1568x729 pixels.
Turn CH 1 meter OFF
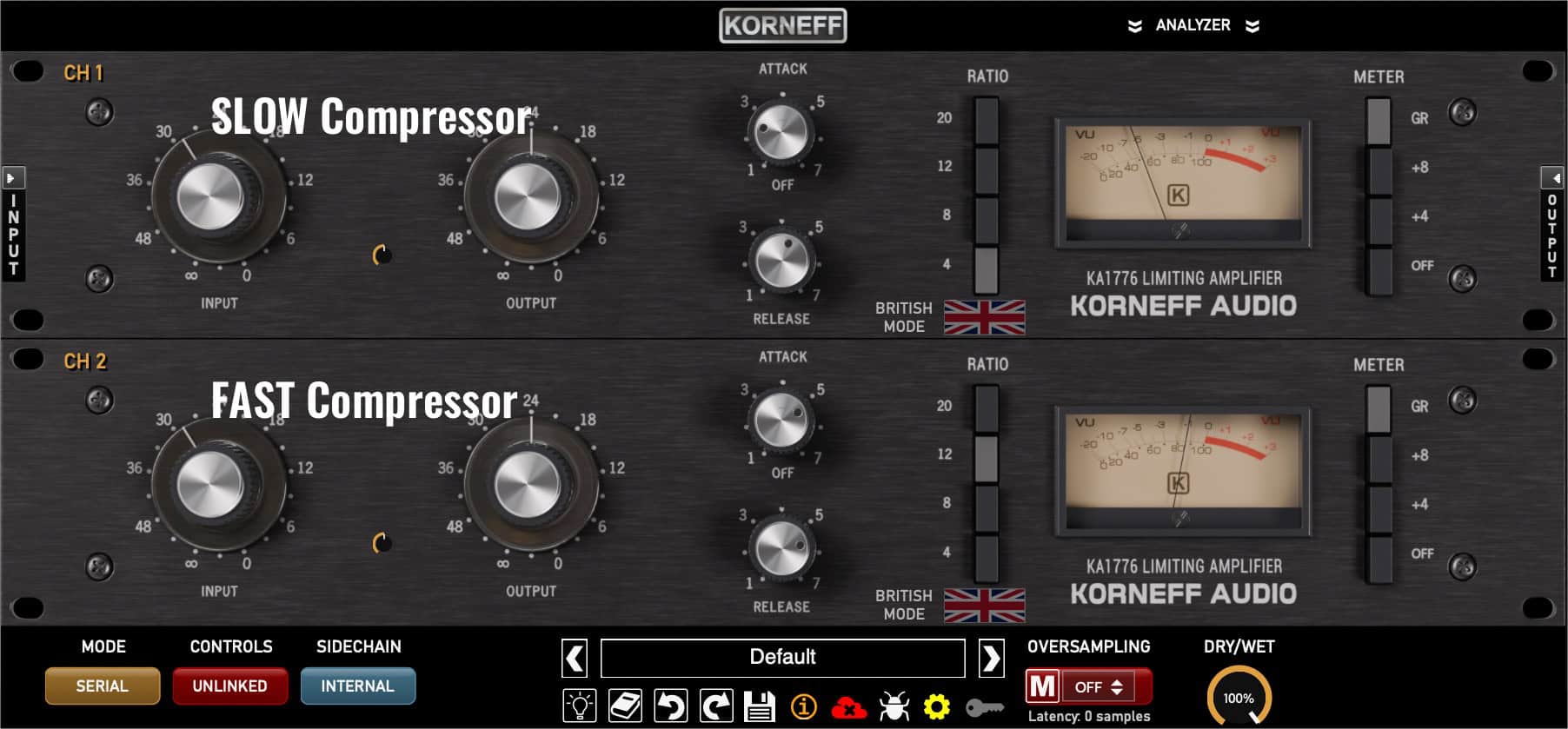(1379, 270)
